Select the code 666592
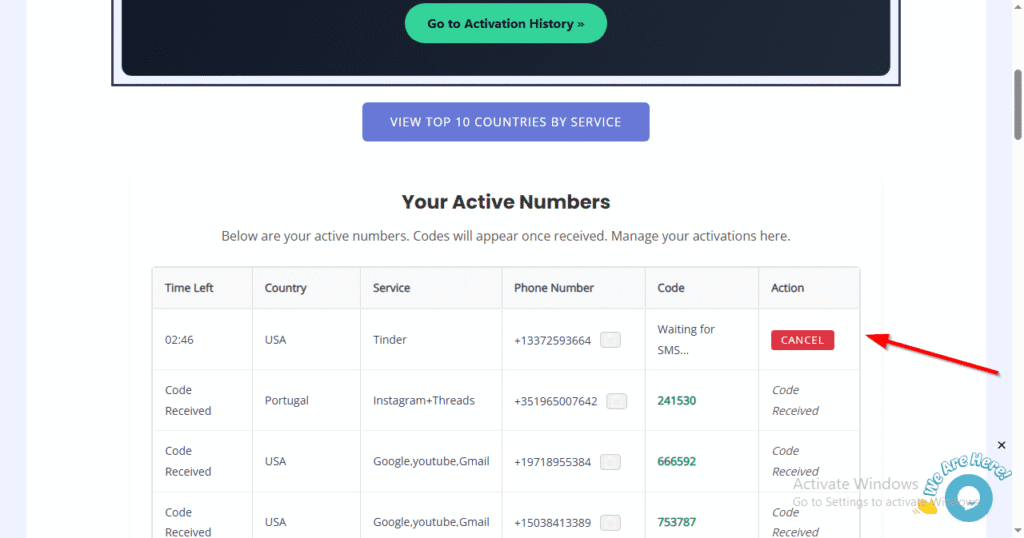The width and height of the screenshot is (1024, 538). click(x=677, y=462)
